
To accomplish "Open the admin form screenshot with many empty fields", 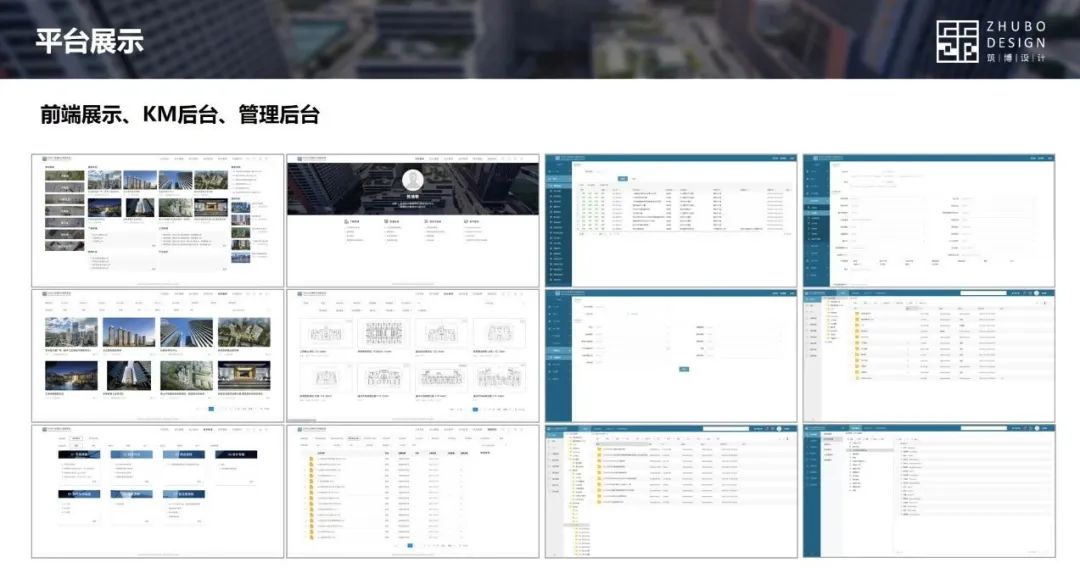I will coord(929,221).
